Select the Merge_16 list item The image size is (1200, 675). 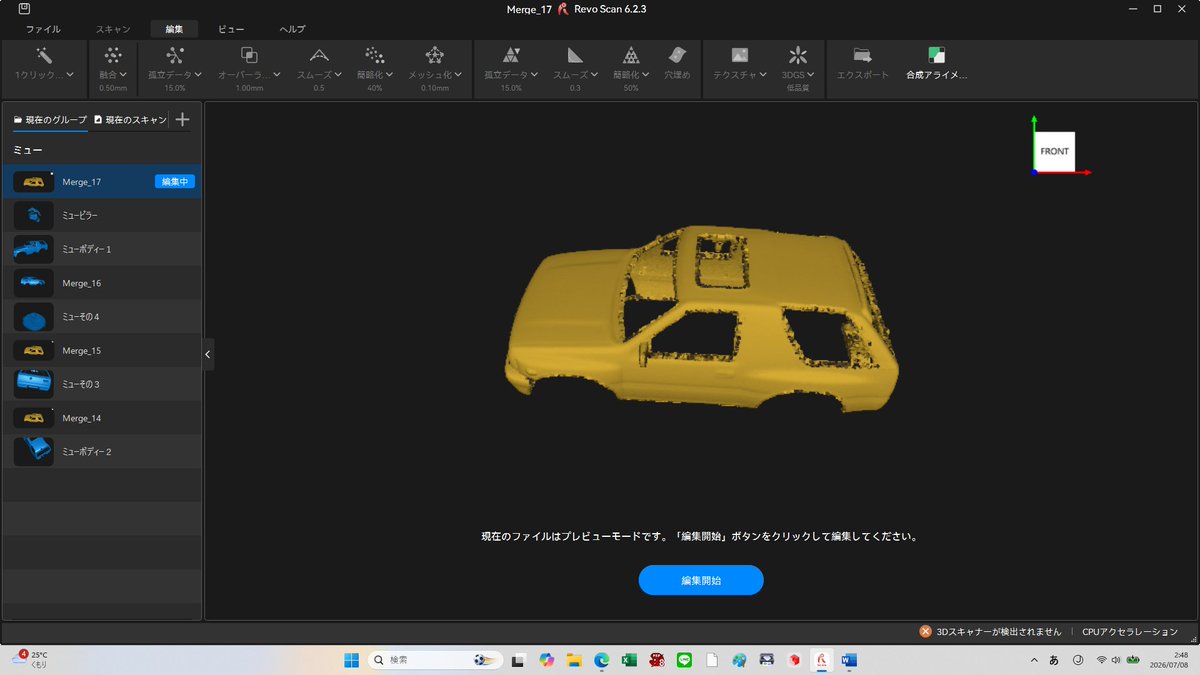(x=102, y=283)
